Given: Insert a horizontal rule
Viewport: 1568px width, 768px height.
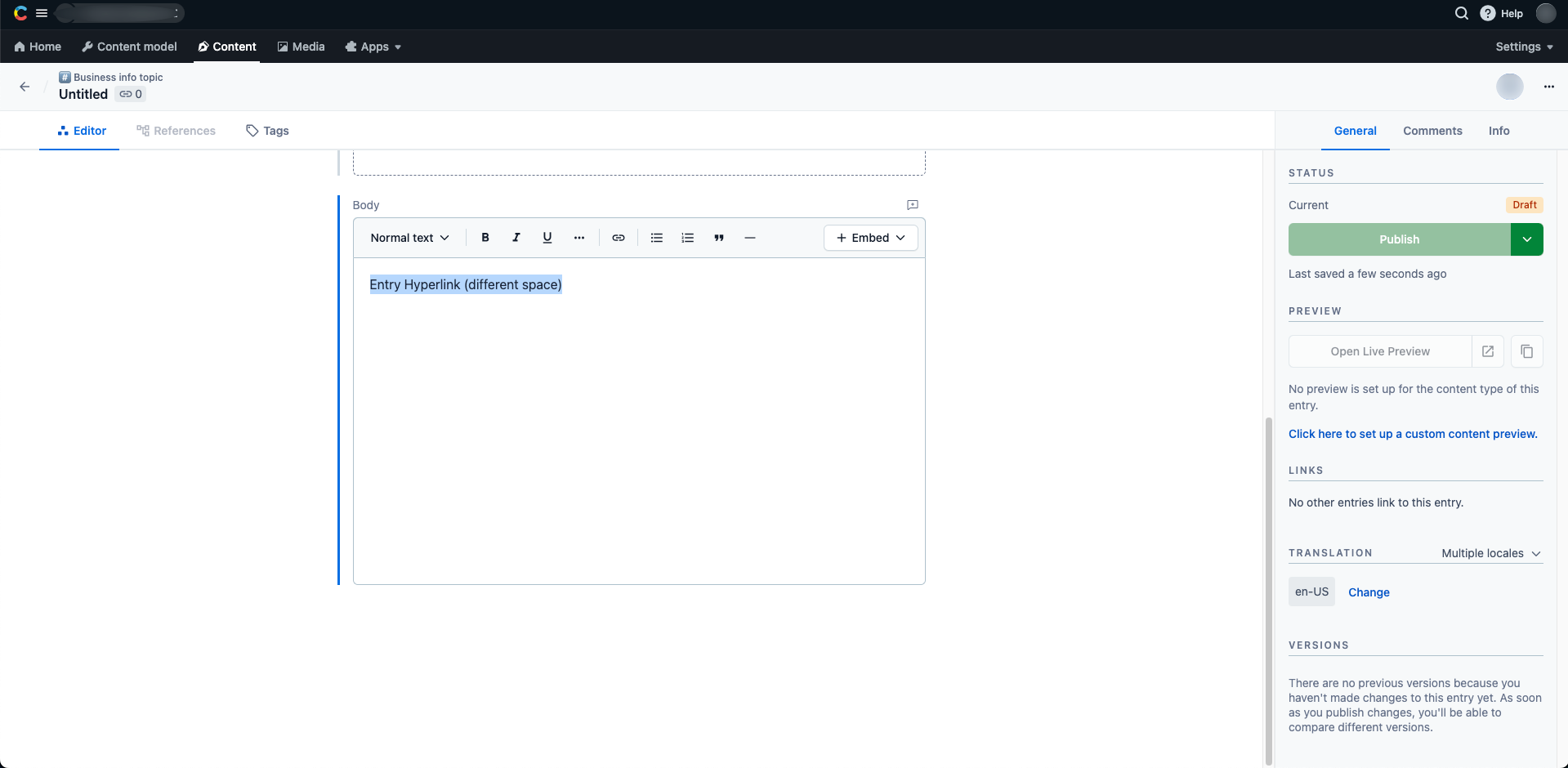Looking at the screenshot, I should tap(750, 238).
